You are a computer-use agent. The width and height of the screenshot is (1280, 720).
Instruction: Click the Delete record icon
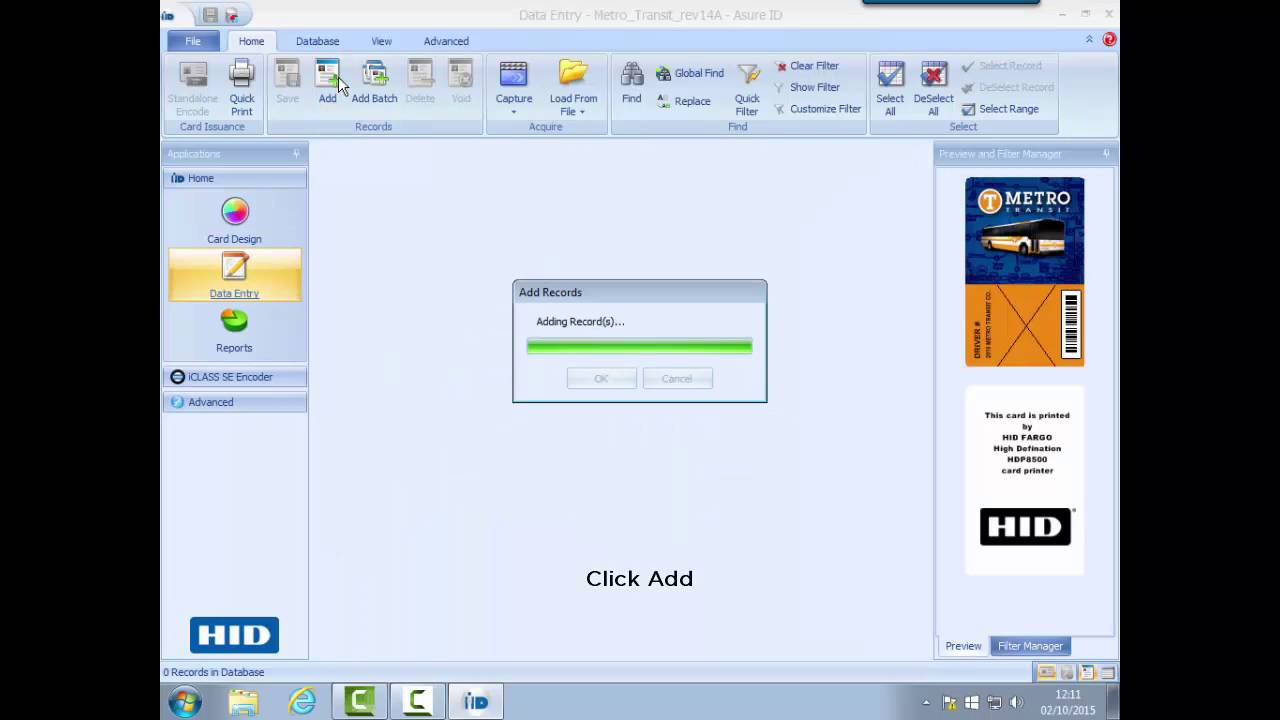click(420, 74)
